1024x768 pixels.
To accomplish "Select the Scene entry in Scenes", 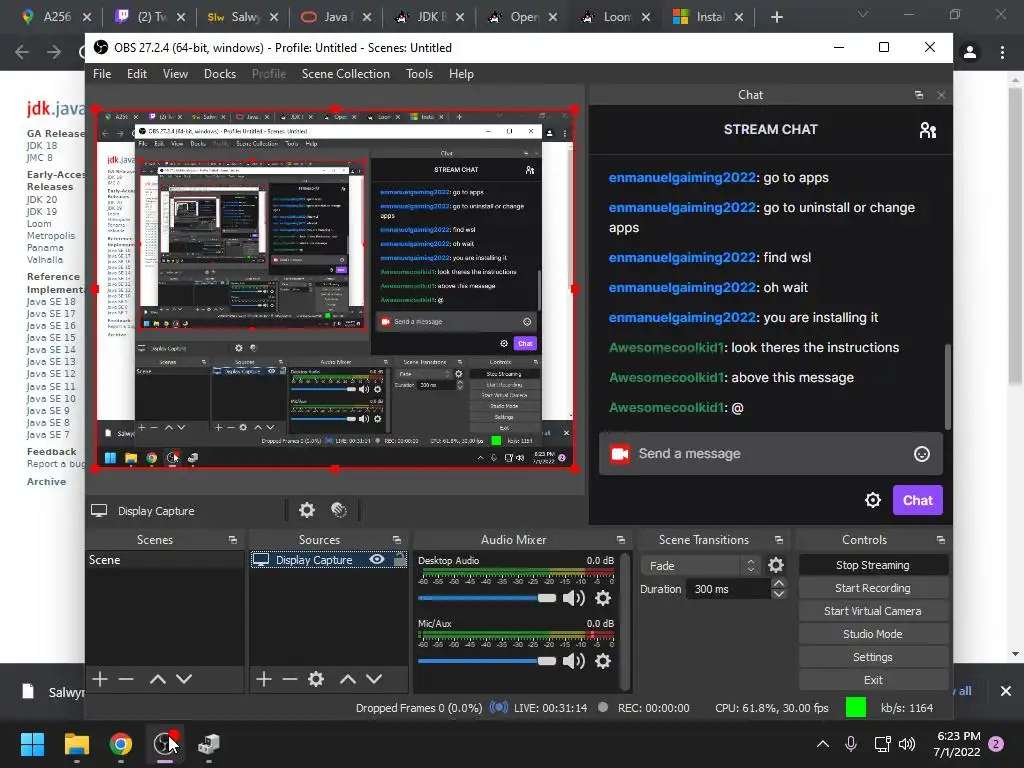I will (165, 560).
